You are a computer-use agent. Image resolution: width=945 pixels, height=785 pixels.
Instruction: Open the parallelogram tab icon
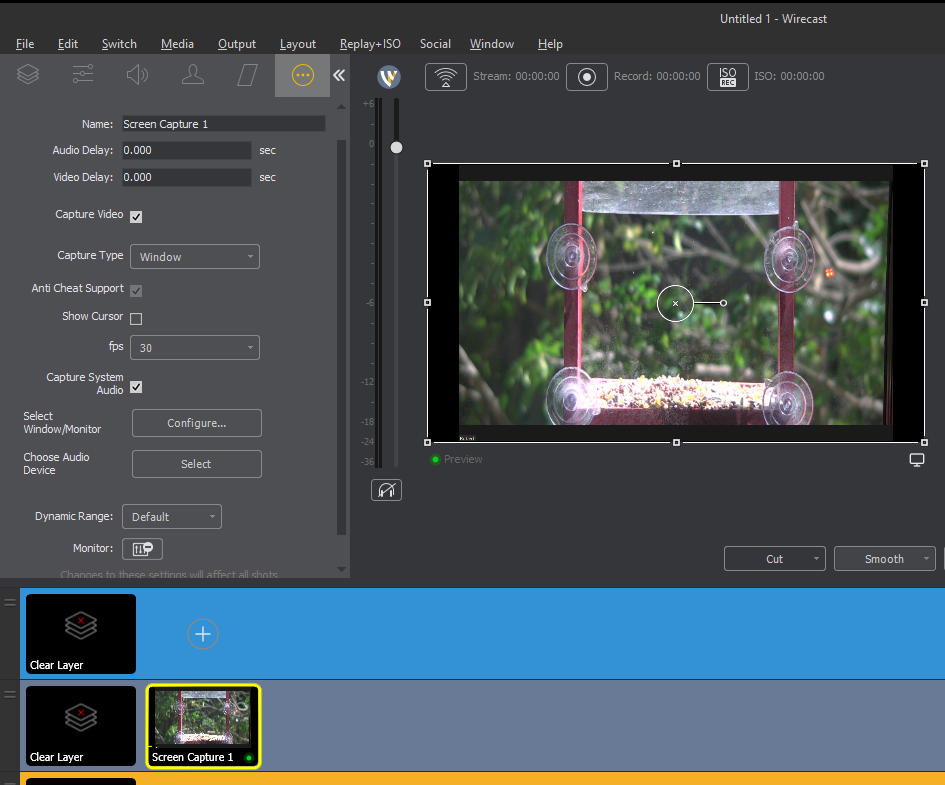pyautogui.click(x=247, y=75)
